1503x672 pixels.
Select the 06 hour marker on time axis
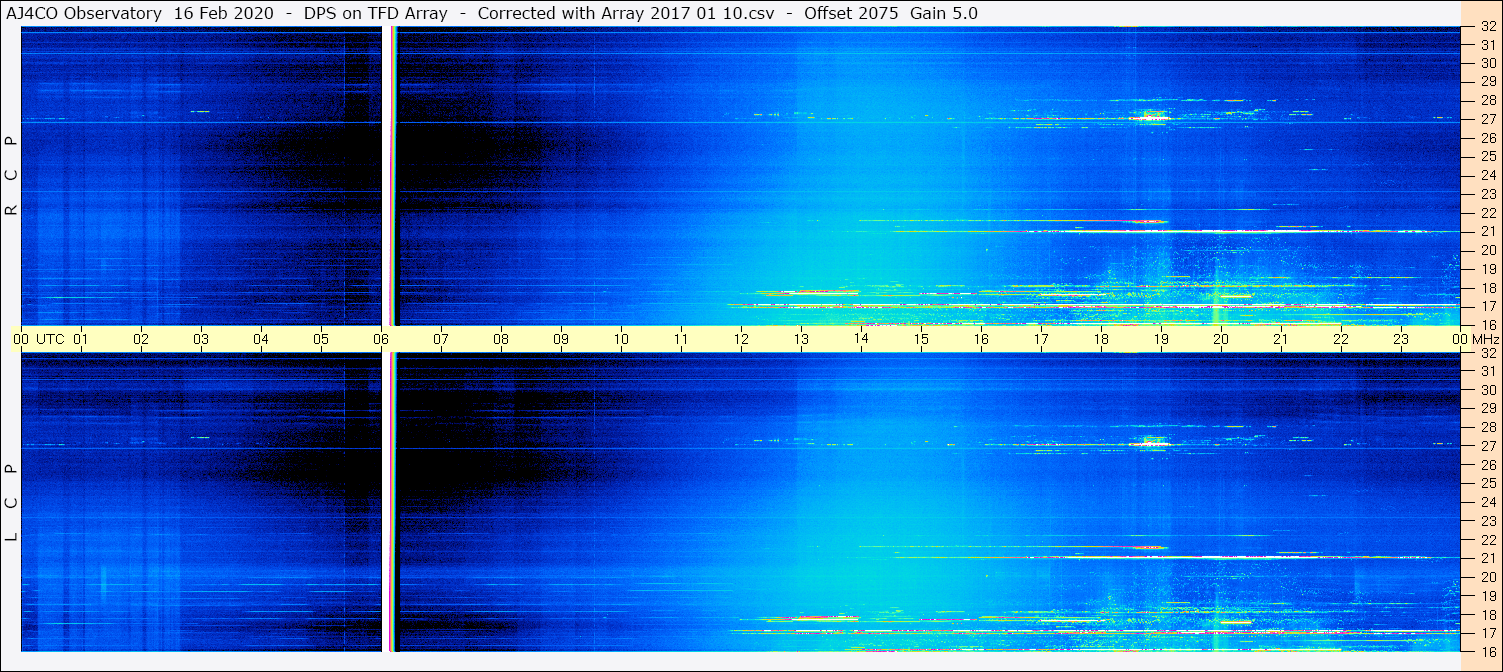(x=381, y=339)
